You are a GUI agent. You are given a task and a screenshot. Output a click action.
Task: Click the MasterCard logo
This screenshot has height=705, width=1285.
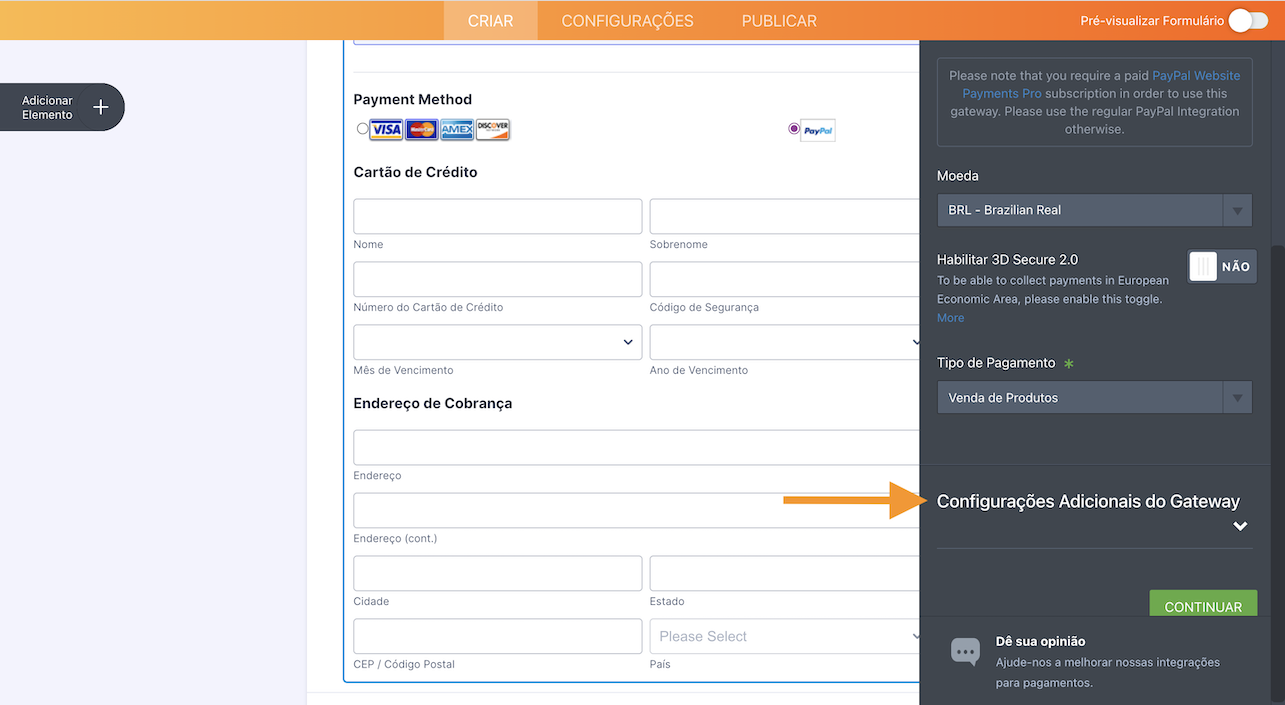422,130
